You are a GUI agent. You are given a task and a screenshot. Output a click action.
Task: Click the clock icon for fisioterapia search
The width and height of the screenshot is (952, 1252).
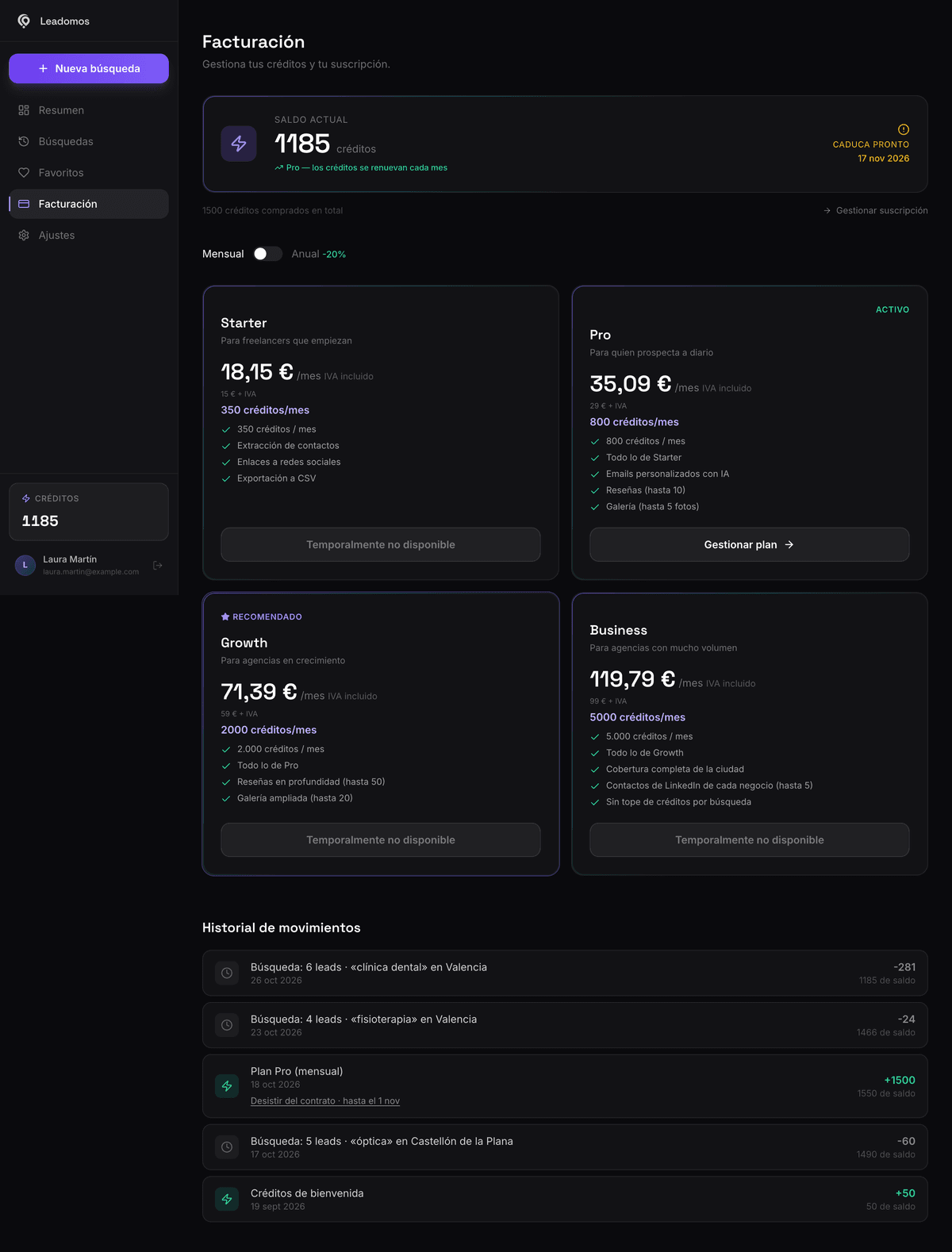pos(227,1025)
